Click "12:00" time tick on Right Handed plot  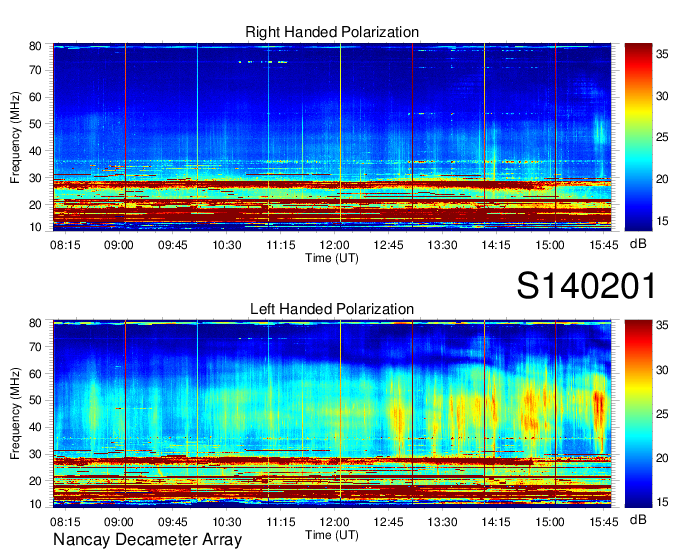point(334,245)
